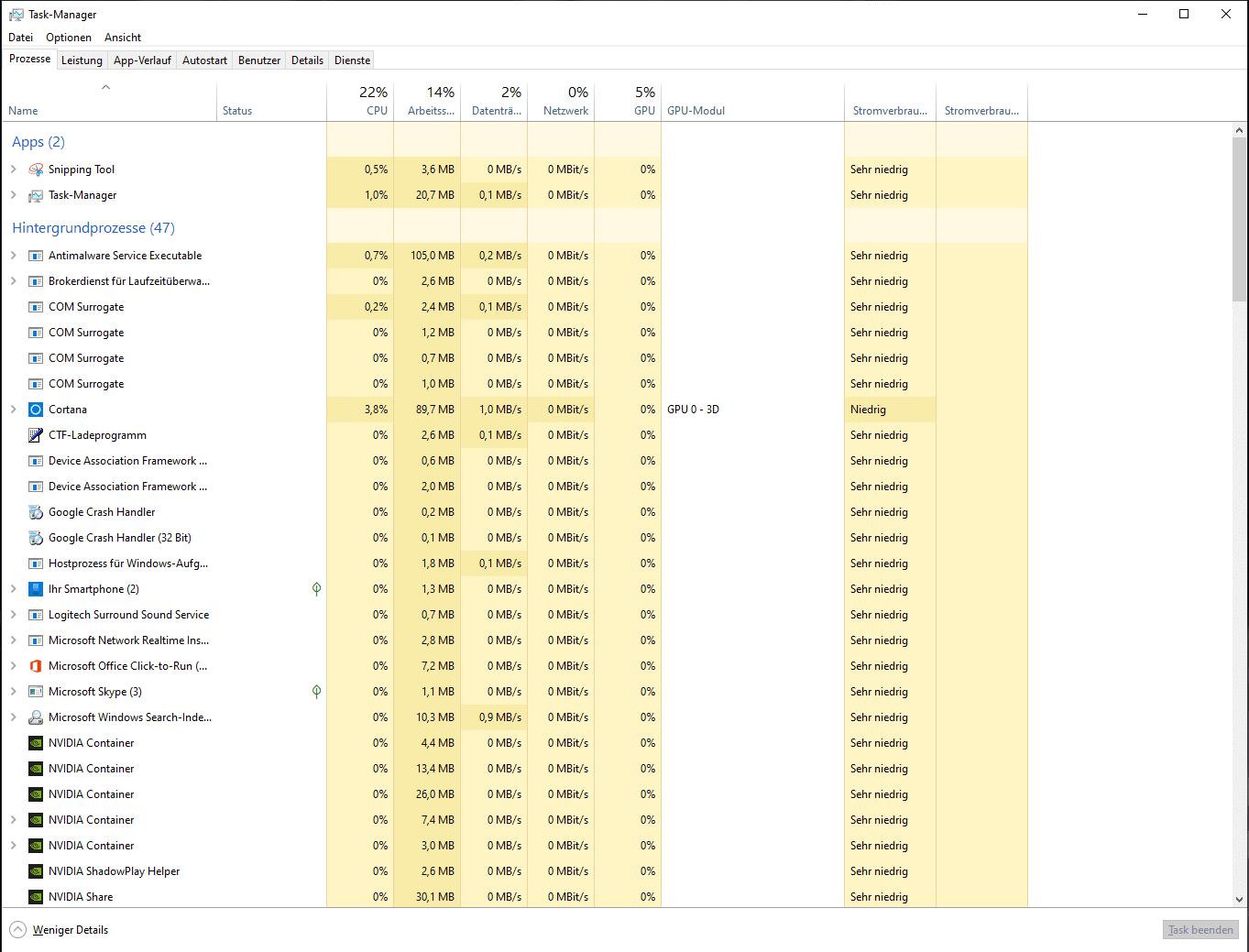This screenshot has height=952, width=1249.
Task: Expand Ihr Smartphone (2) group
Action: coord(13,589)
